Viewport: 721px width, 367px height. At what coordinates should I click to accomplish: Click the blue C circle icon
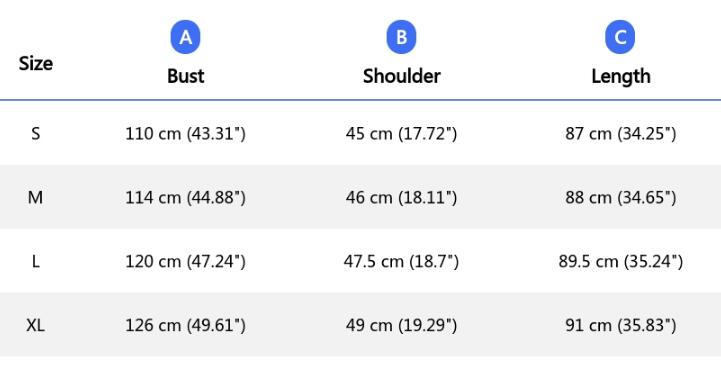(620, 37)
